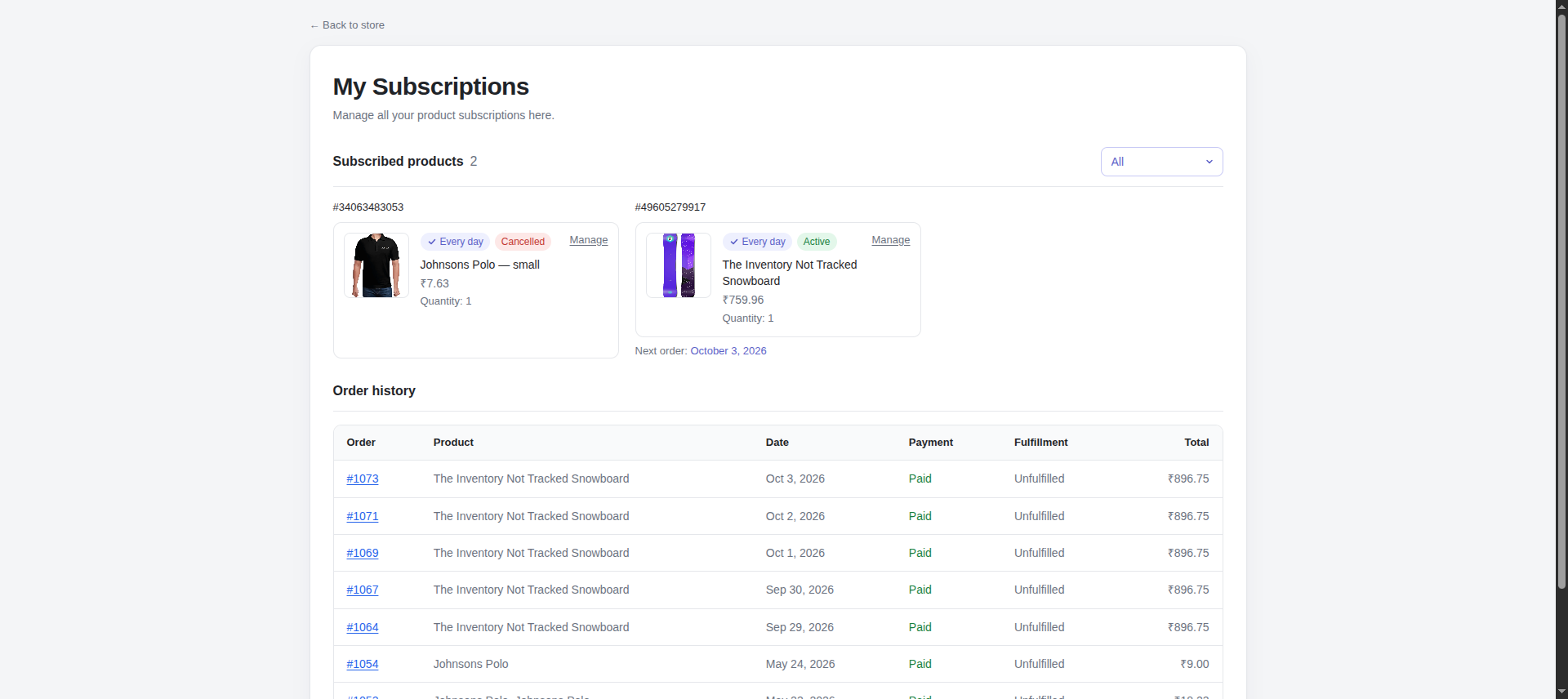This screenshot has height=699, width=1568.
Task: Go back via 'Back to store' link
Action: tap(347, 25)
